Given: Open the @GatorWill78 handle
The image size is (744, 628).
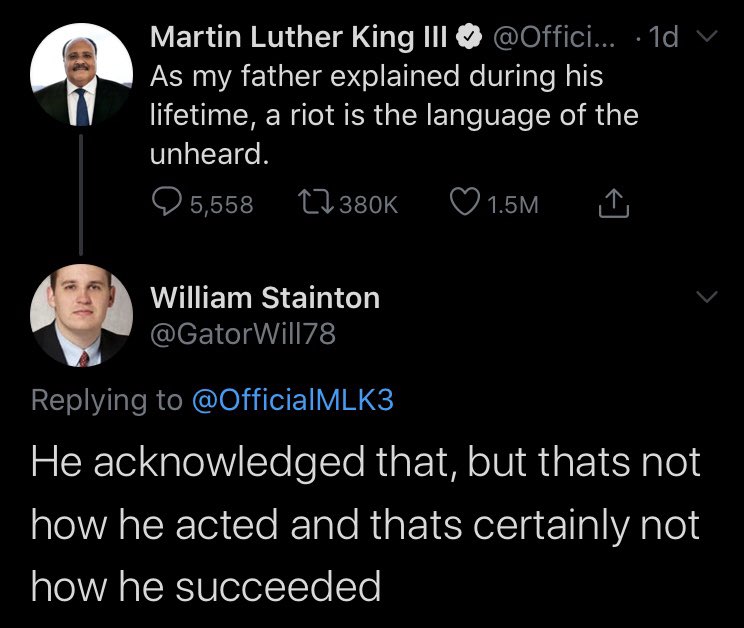Looking at the screenshot, I should pos(243,333).
